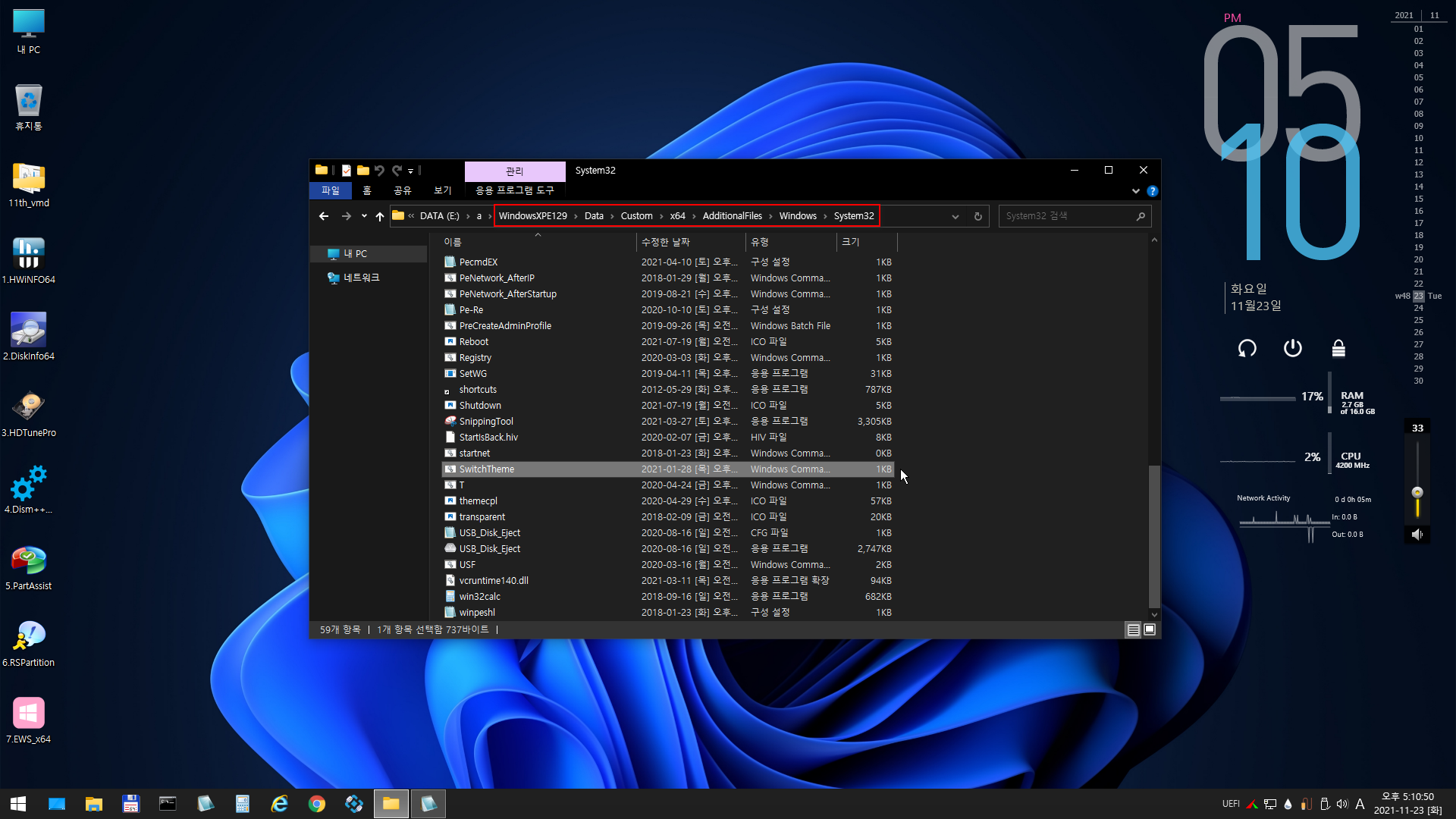Open the quick access toolbar customize dropdown
Viewport: 1456px width, 819px height.
(410, 171)
